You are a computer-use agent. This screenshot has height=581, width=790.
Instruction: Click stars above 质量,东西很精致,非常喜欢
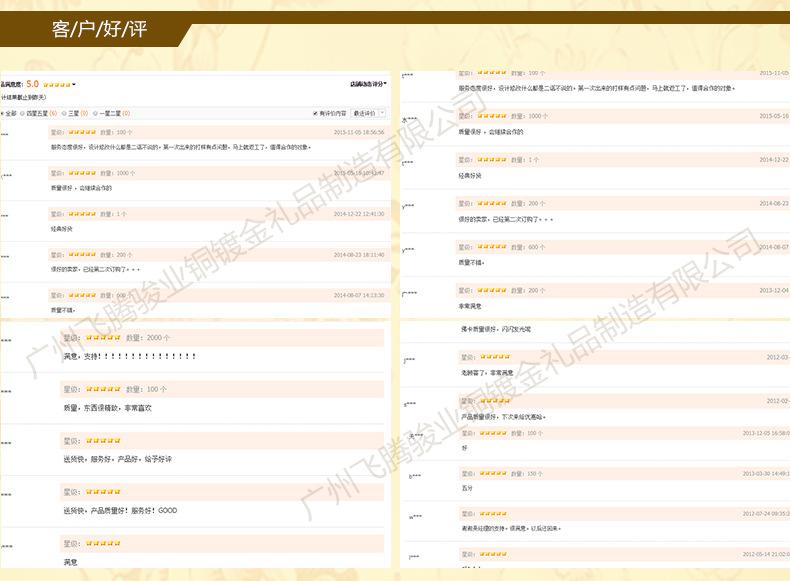[x=103, y=389]
